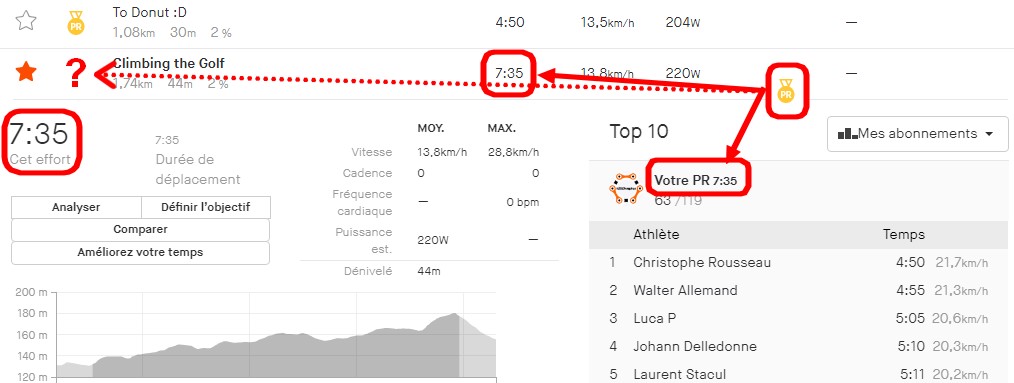Open Walter Allemand's athlete profile

point(685,290)
